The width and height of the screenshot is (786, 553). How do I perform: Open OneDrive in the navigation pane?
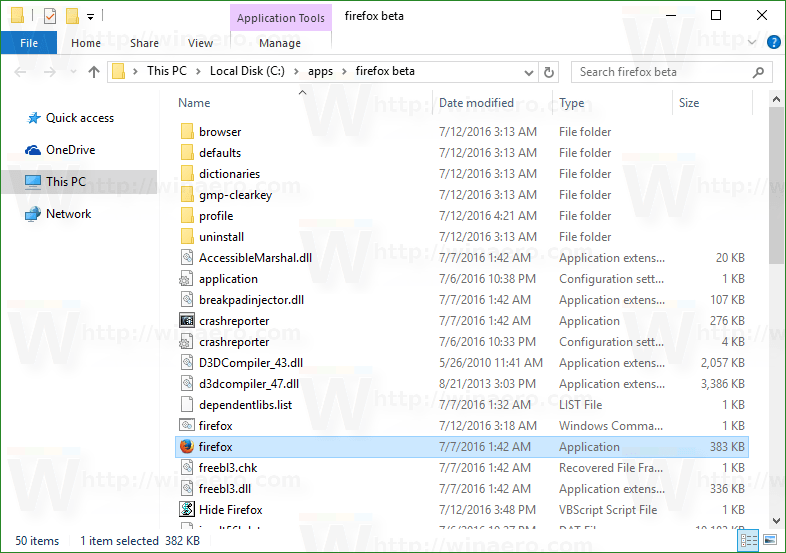pyautogui.click(x=70, y=150)
